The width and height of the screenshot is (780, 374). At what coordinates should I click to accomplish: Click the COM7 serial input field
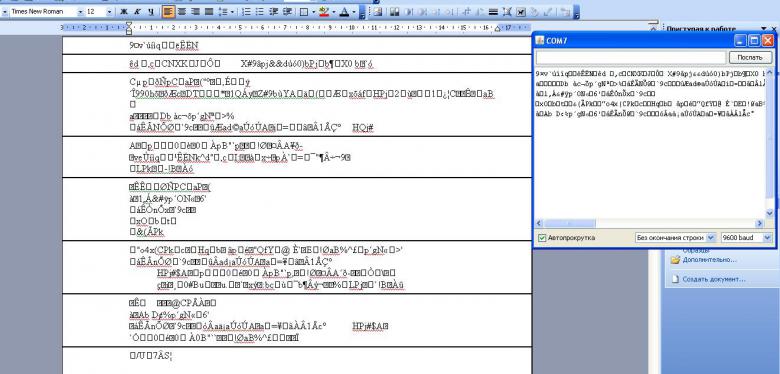click(x=631, y=57)
